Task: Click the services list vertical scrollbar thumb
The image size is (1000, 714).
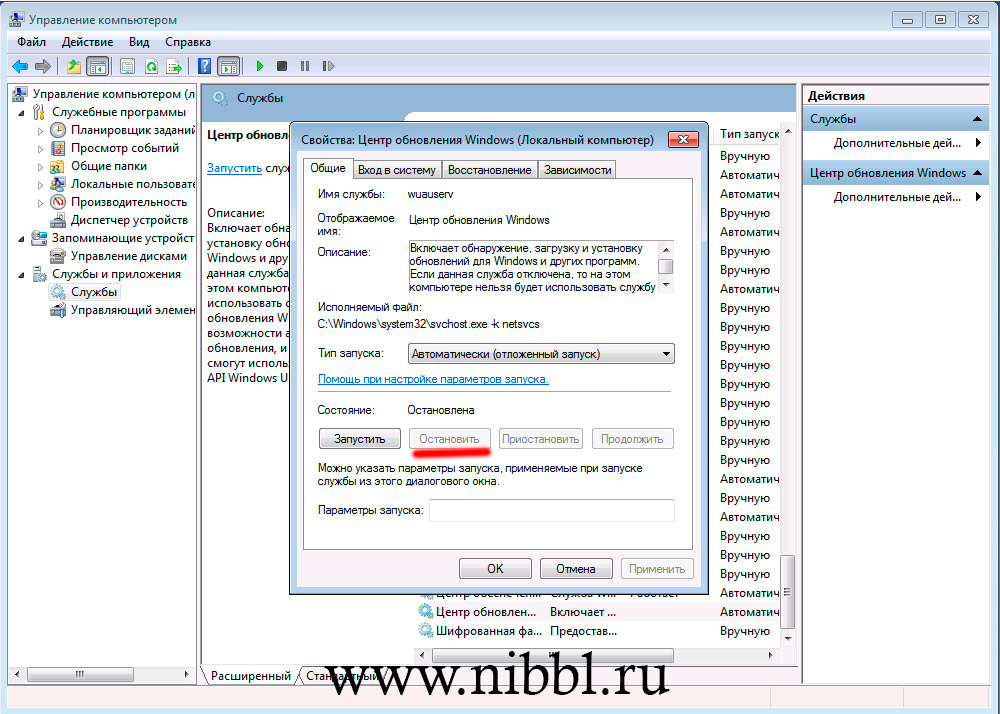Action: pyautogui.click(x=788, y=592)
